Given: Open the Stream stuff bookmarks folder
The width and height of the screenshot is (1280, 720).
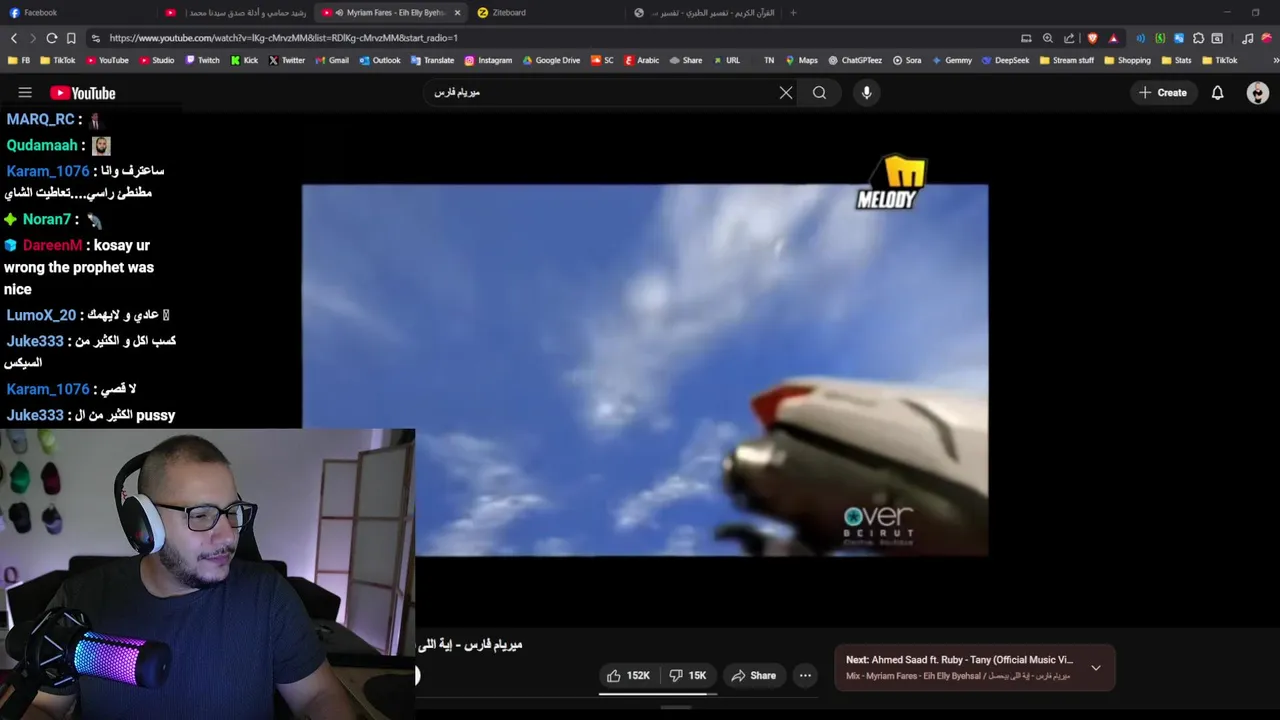Looking at the screenshot, I should click(1067, 60).
